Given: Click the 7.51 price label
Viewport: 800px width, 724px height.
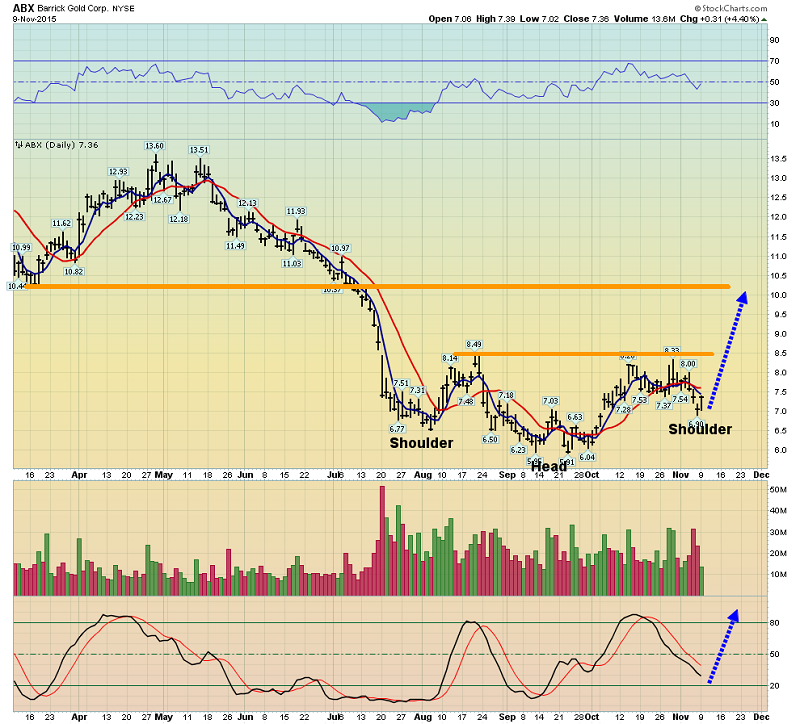Looking at the screenshot, I should coord(401,383).
